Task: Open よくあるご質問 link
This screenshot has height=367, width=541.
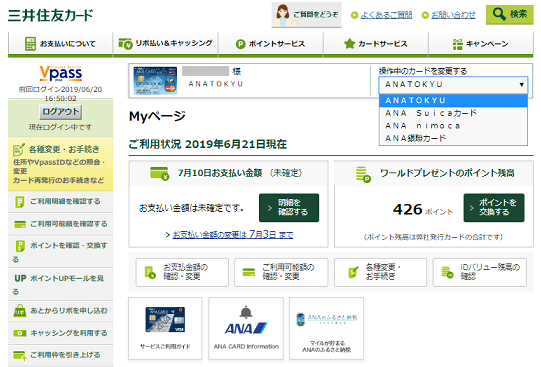Action: pos(386,15)
